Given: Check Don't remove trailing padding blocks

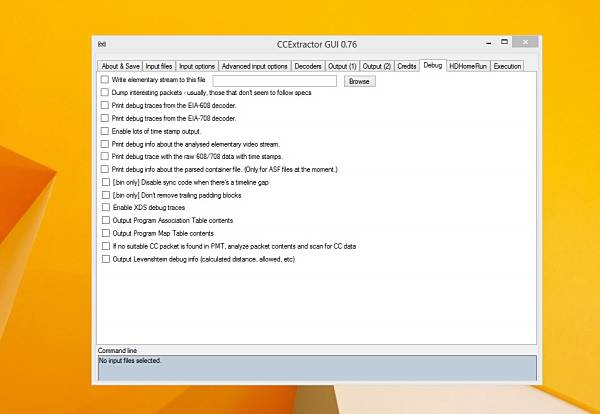Looking at the screenshot, I should tap(106, 195).
